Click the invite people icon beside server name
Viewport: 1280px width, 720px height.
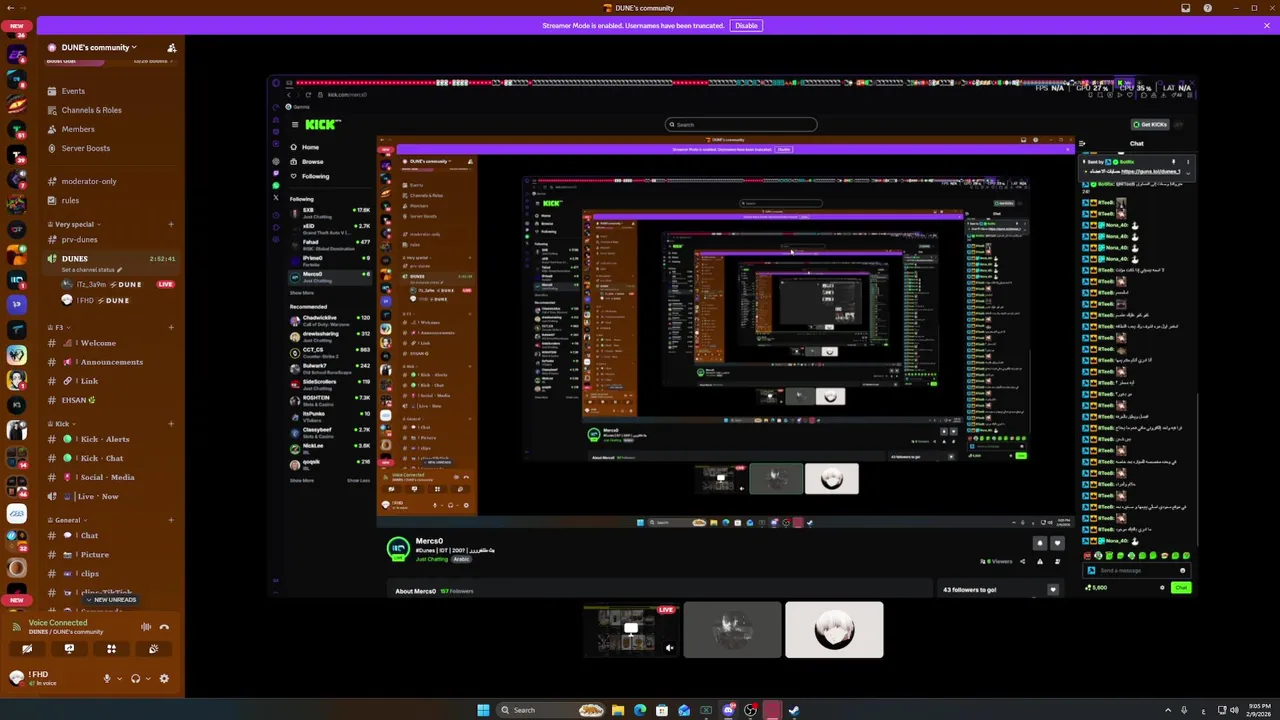click(171, 47)
